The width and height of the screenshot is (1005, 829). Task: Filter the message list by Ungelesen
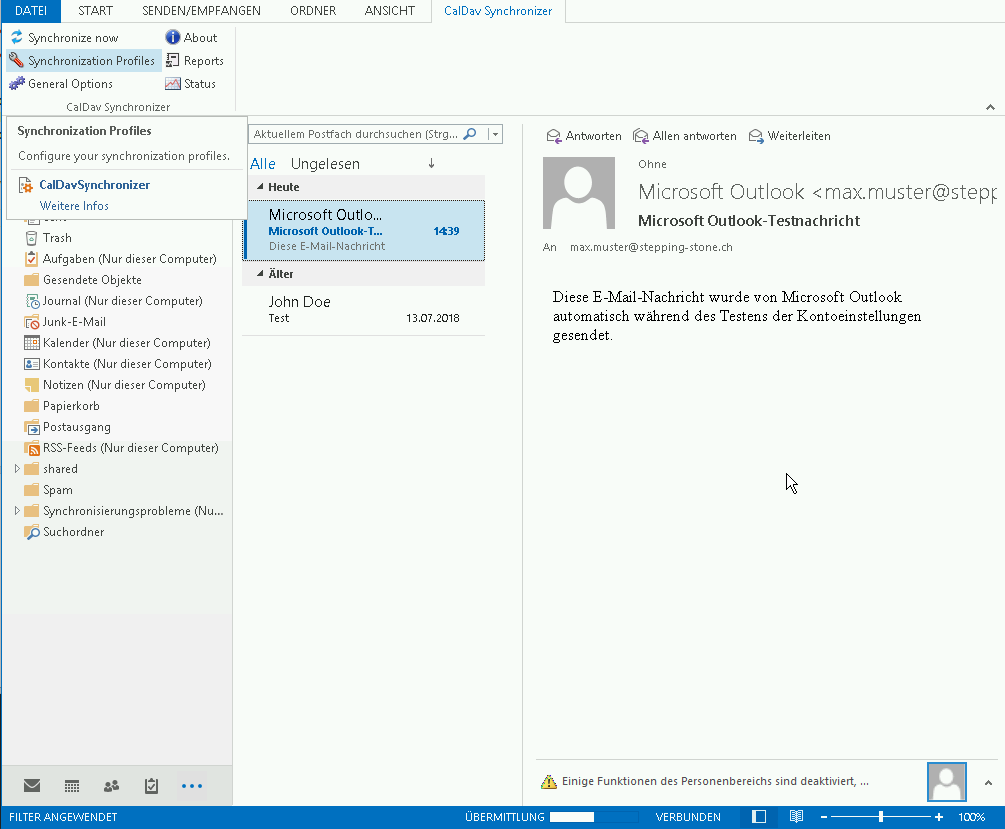pos(325,164)
